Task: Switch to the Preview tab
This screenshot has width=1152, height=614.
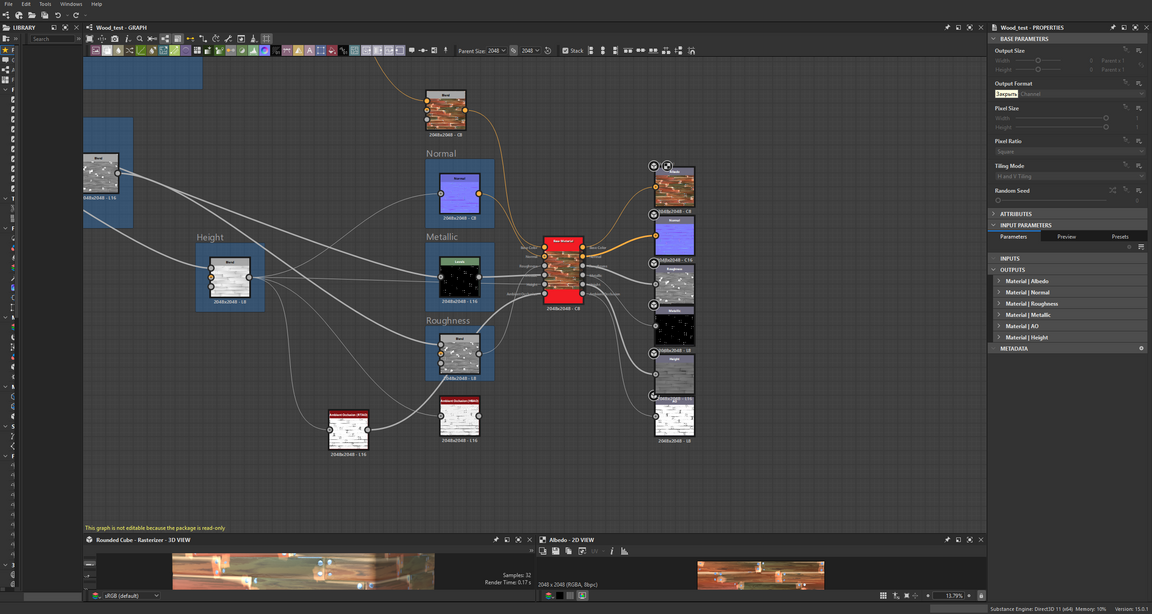Action: (1066, 237)
